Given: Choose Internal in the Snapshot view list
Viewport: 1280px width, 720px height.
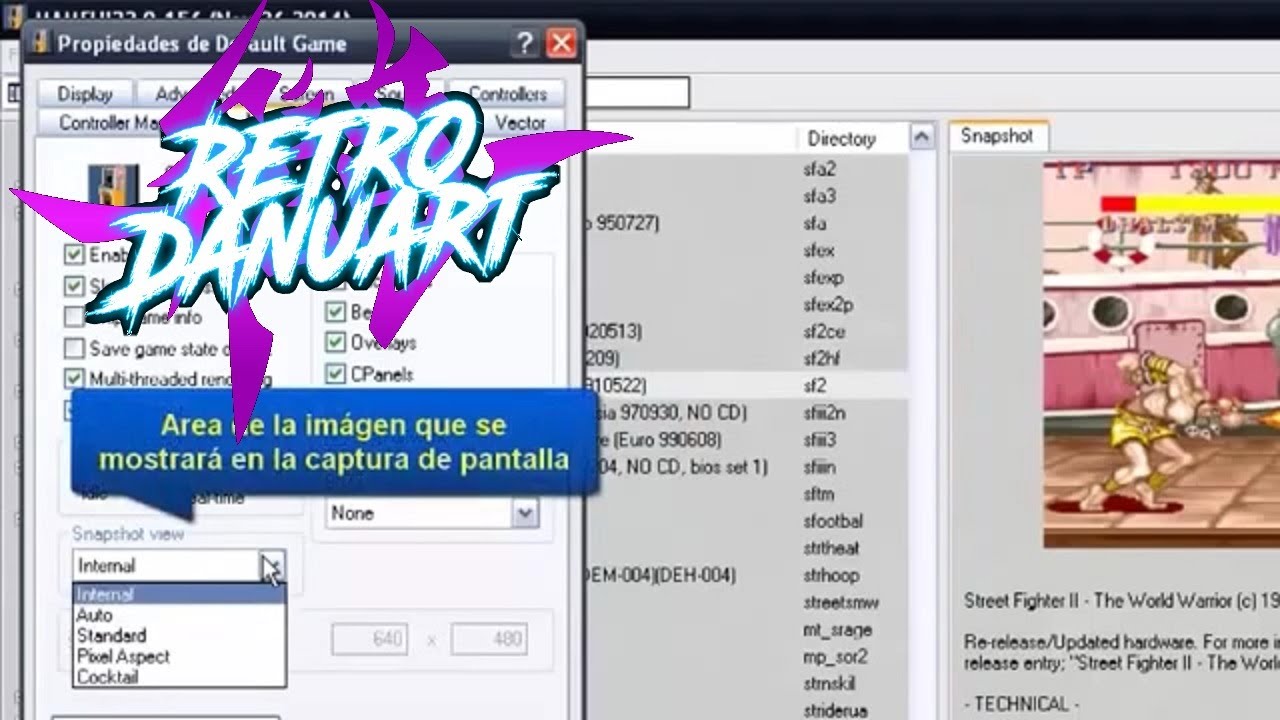Looking at the screenshot, I should point(179,594).
